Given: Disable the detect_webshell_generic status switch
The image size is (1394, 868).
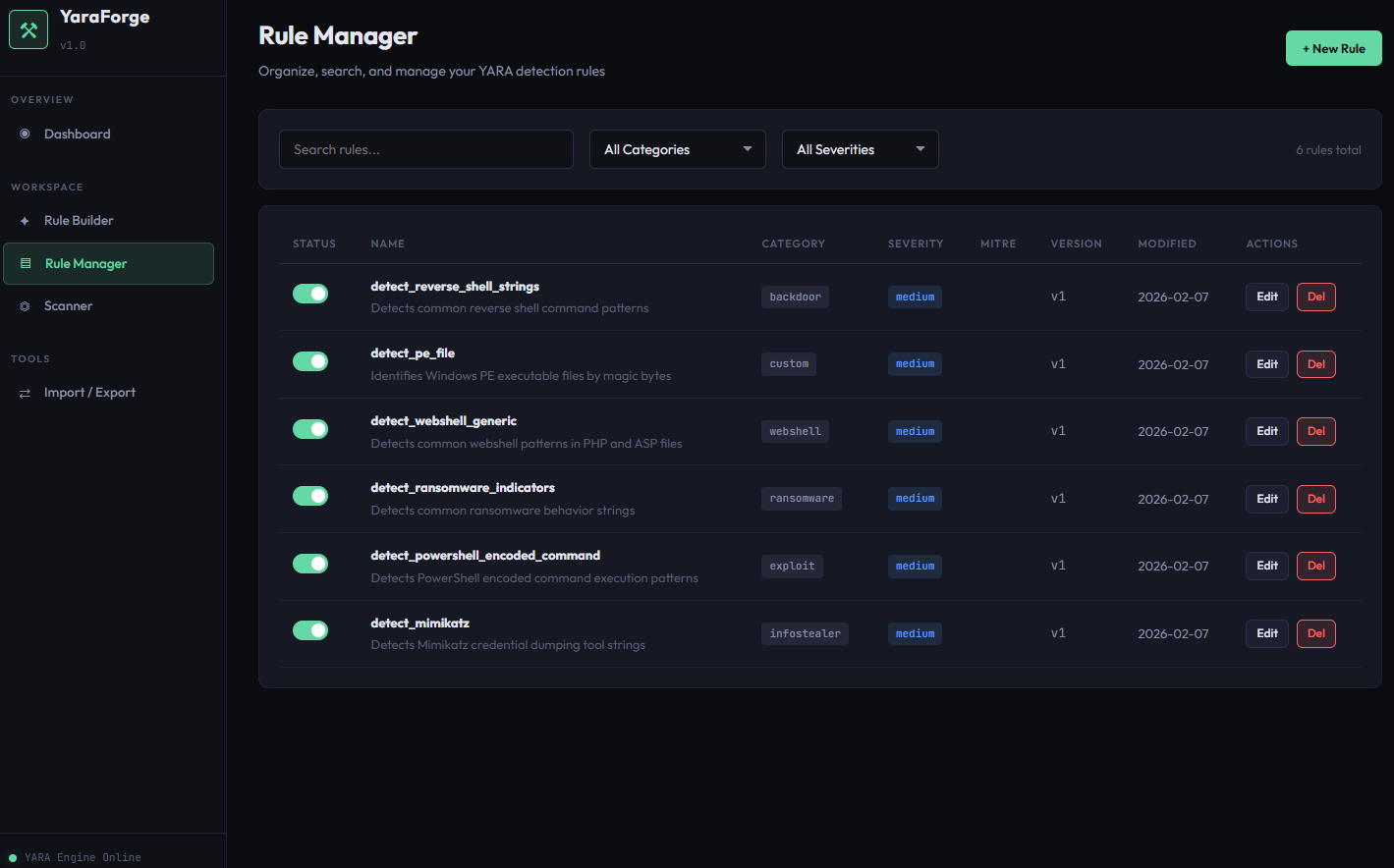Looking at the screenshot, I should [310, 429].
